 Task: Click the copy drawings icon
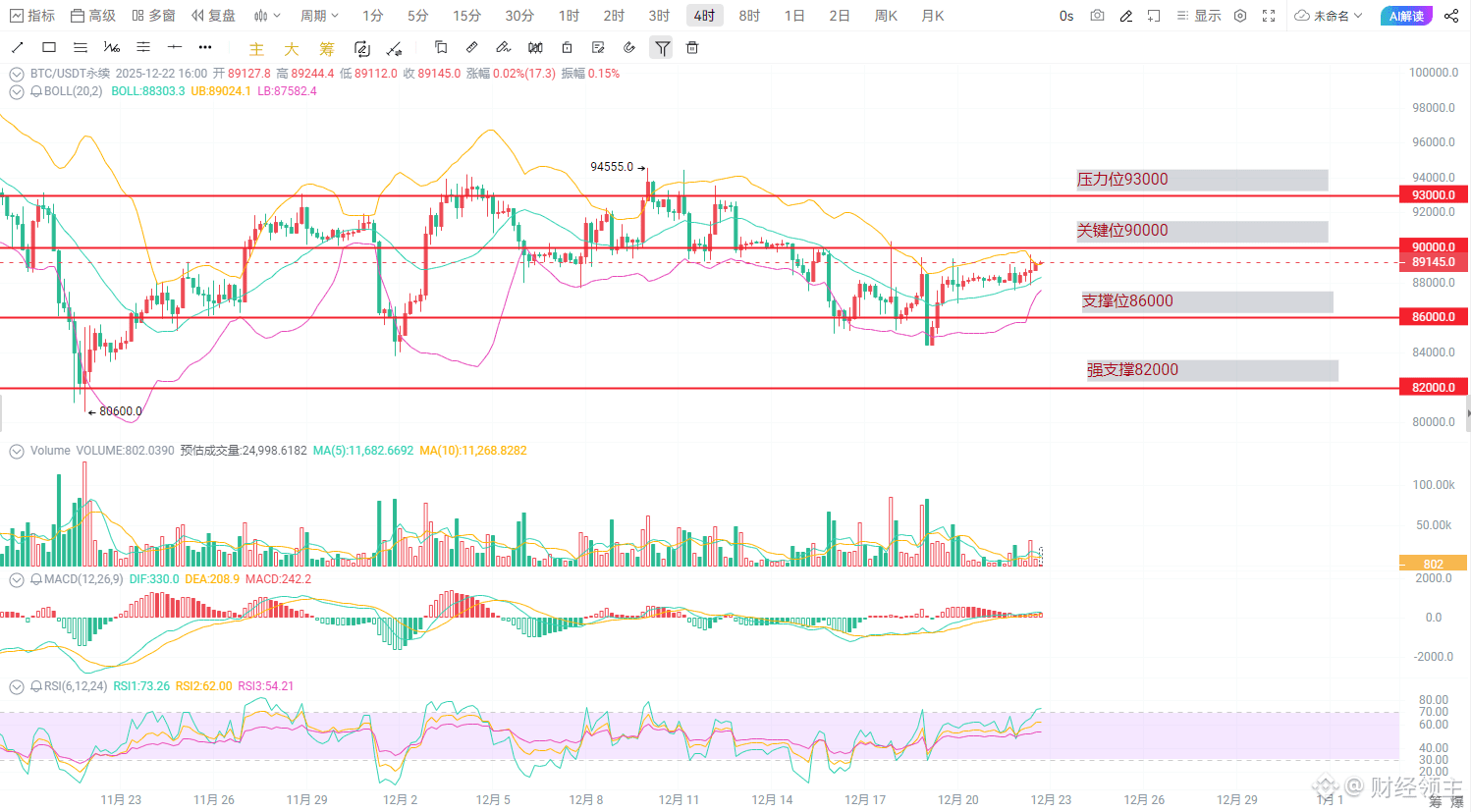(x=441, y=47)
